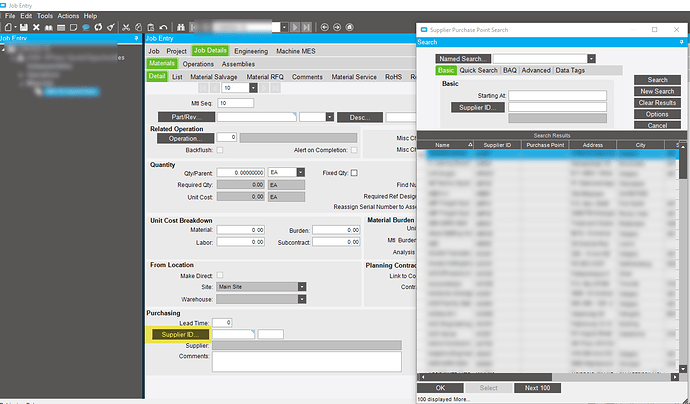Click the OK button in search dialog
The image size is (690, 404).
pos(440,388)
